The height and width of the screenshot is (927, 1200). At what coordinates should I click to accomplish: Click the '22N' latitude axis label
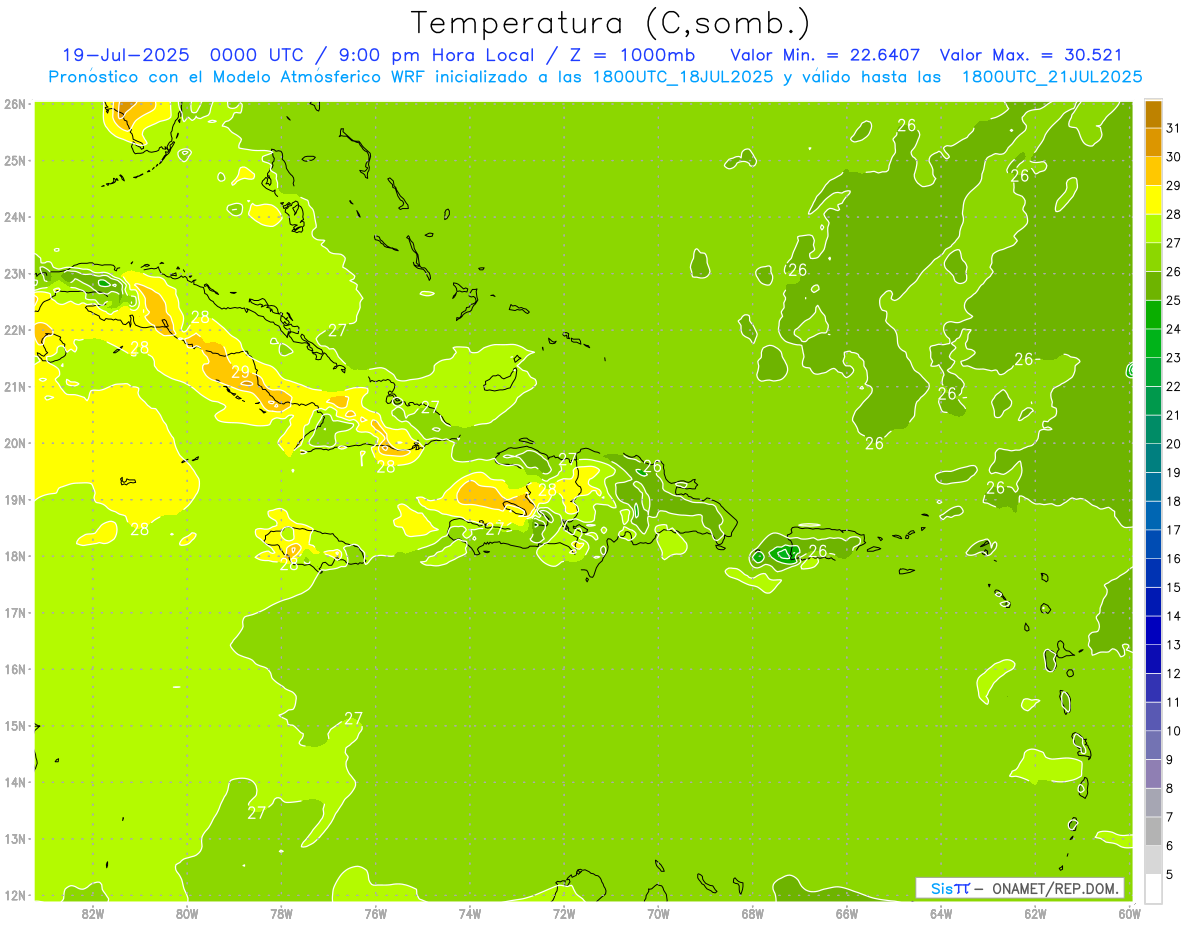(15, 330)
